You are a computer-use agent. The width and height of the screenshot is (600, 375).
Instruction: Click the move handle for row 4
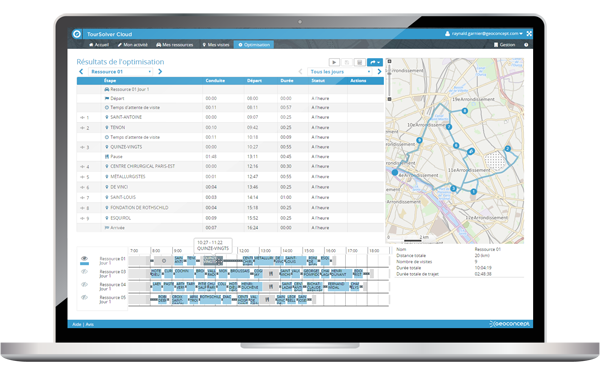click(x=82, y=167)
